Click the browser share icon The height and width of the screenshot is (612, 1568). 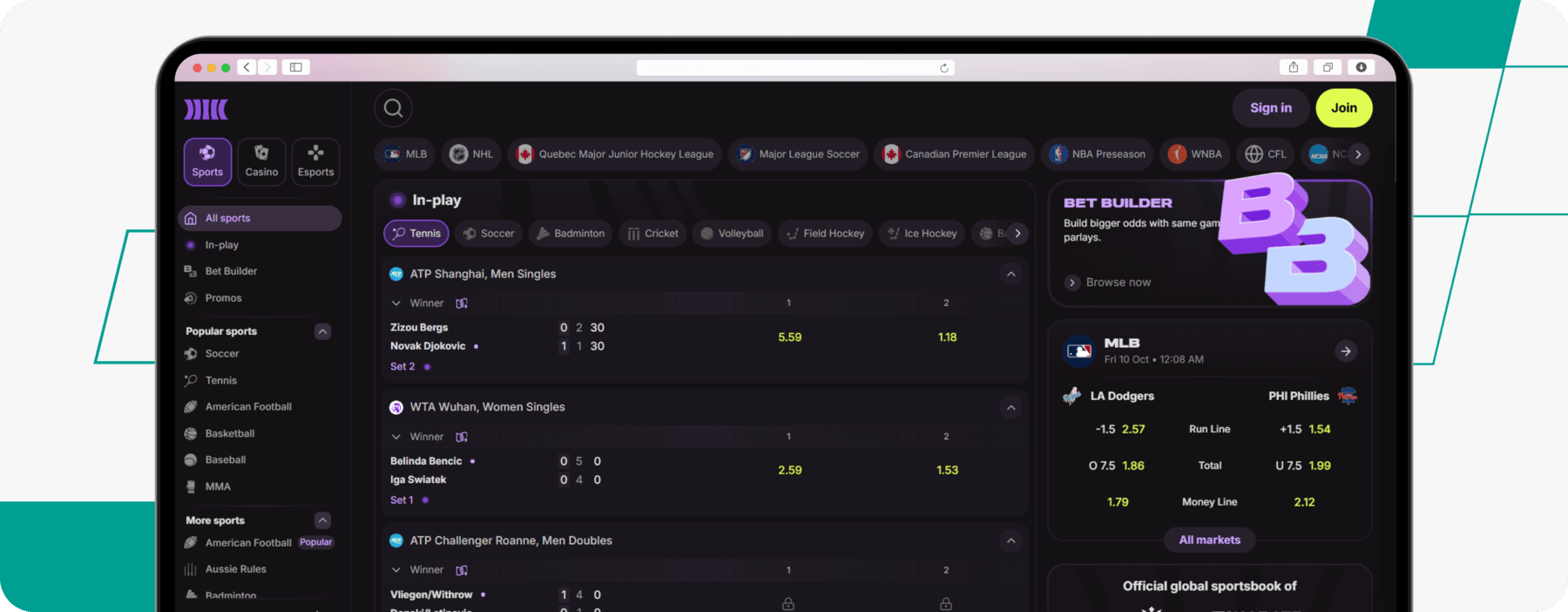coord(1294,67)
